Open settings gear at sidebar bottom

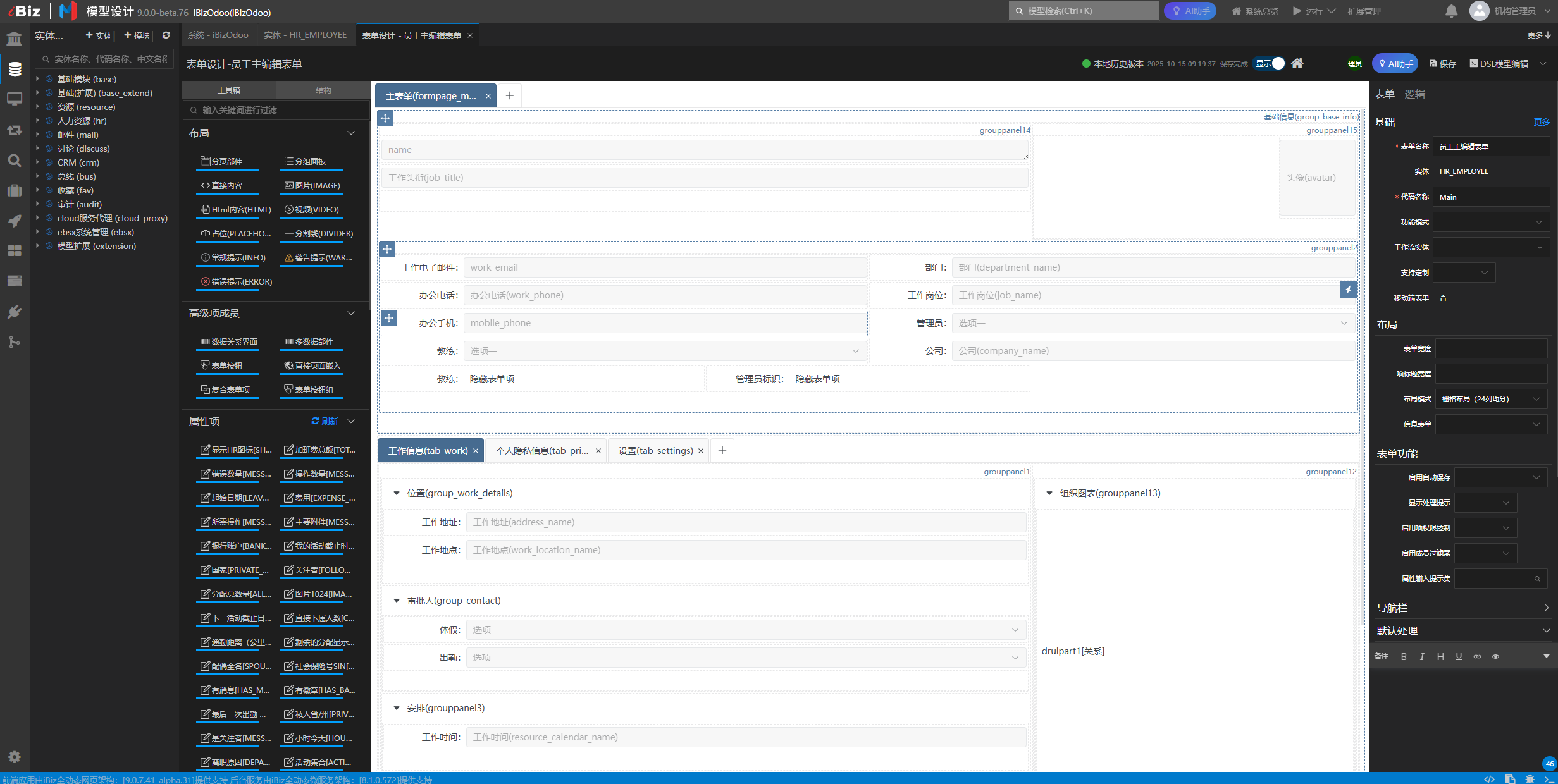click(15, 757)
